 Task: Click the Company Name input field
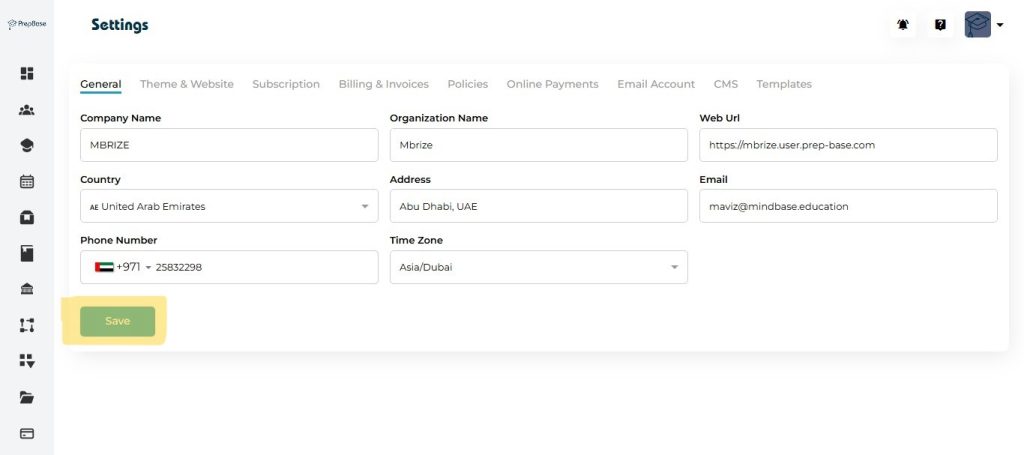point(228,145)
